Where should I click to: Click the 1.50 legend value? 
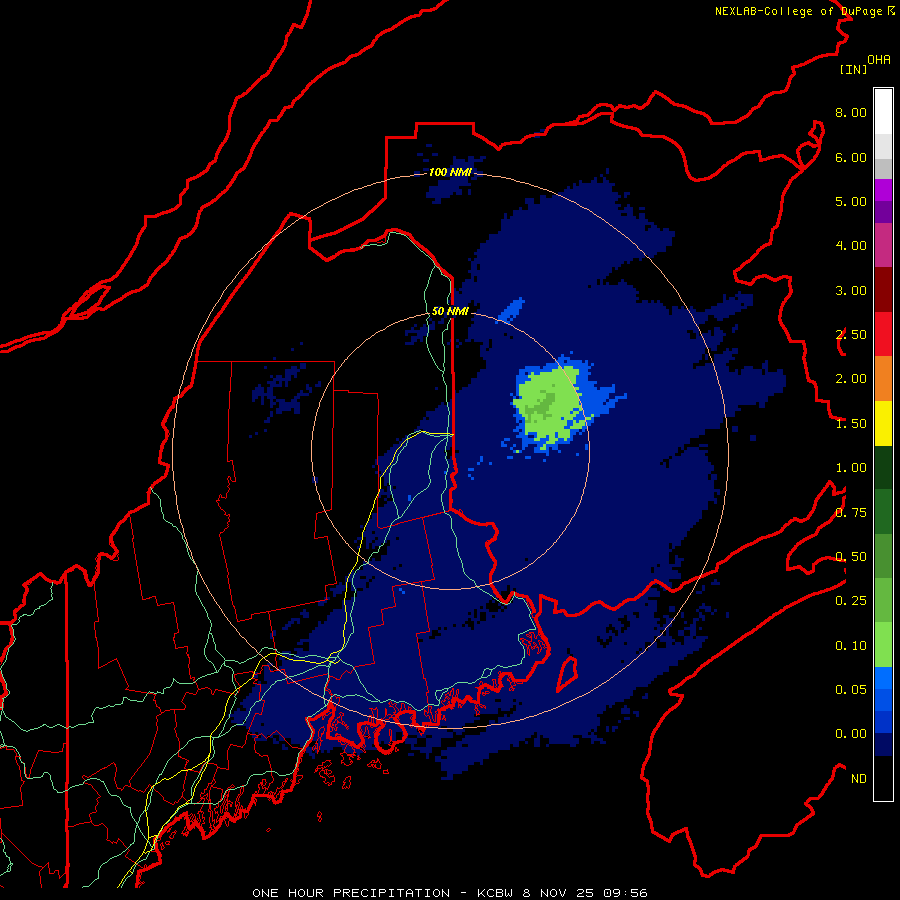[x=851, y=424]
